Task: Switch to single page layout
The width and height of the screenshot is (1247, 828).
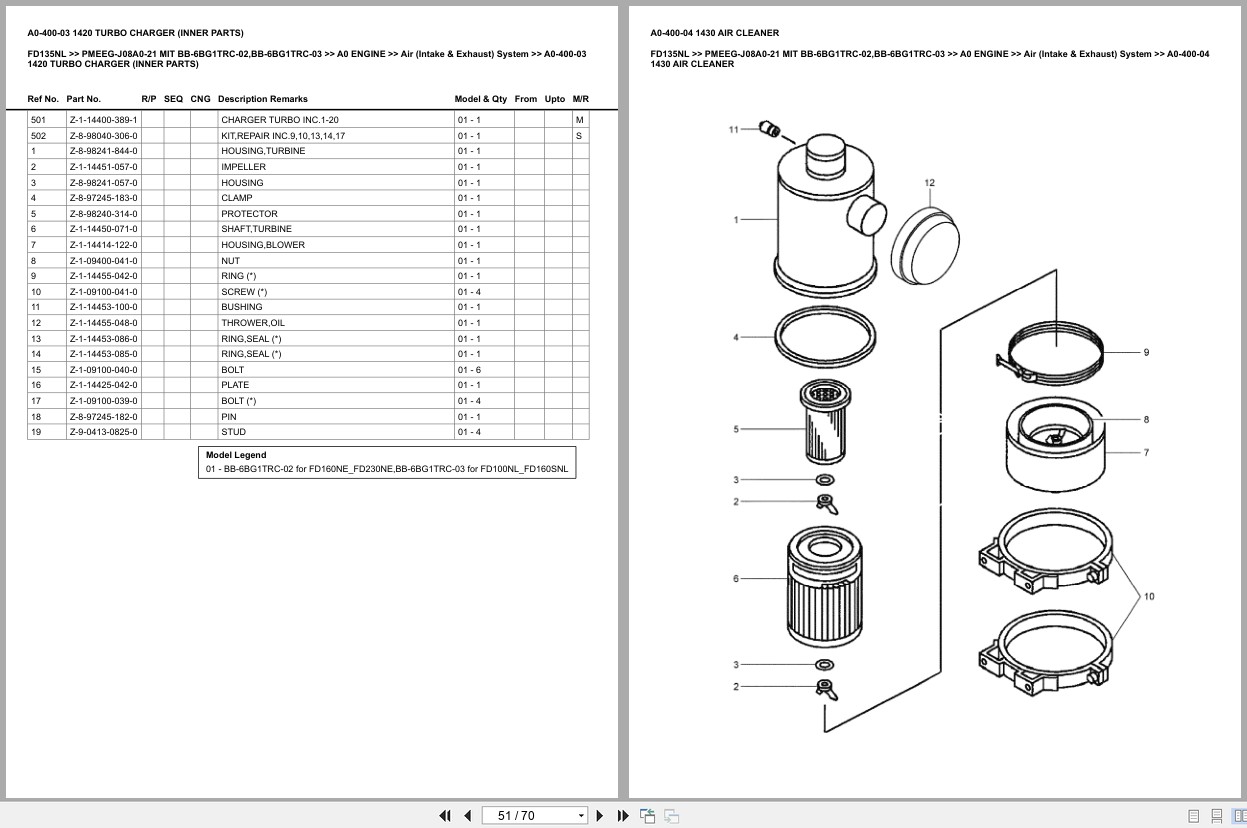Action: [x=1194, y=816]
